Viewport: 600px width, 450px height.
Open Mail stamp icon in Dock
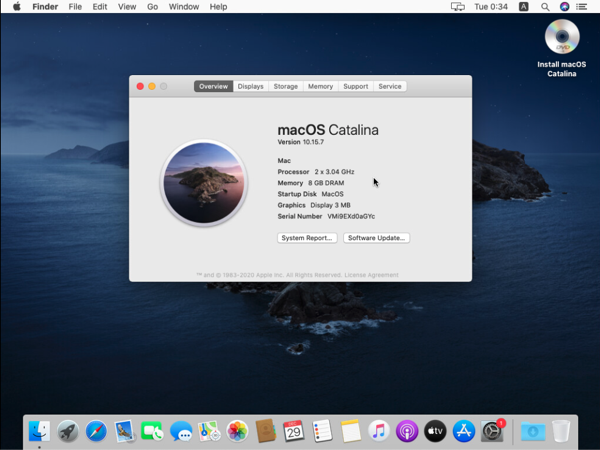coord(124,431)
